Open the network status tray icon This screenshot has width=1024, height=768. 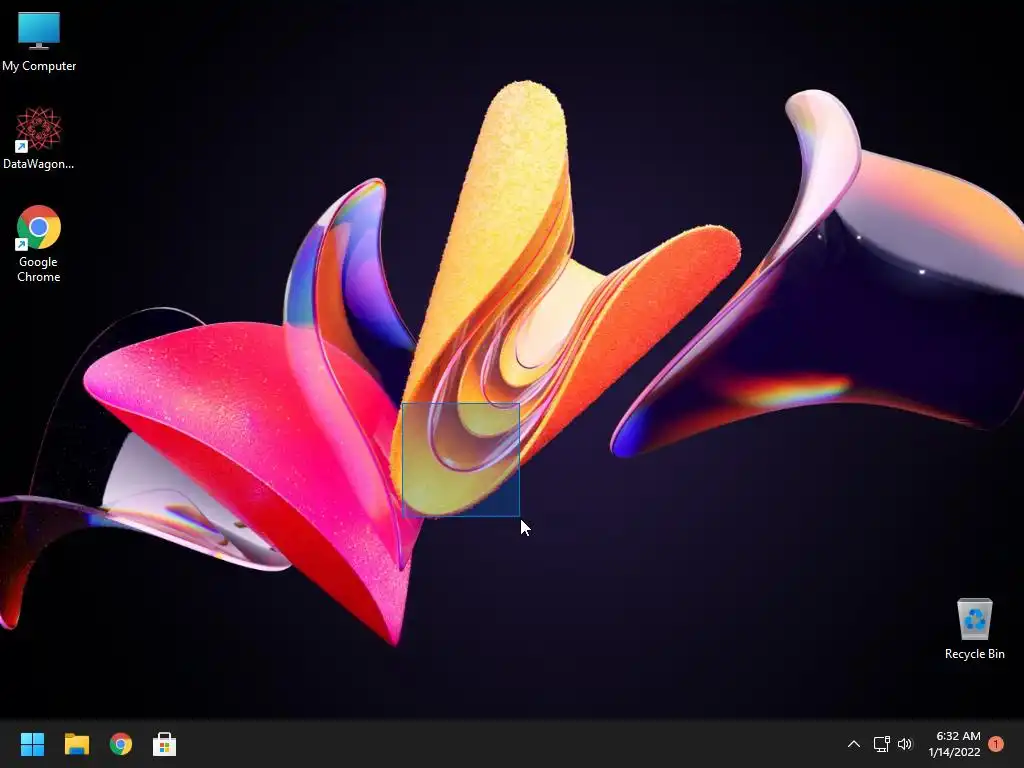tap(882, 744)
